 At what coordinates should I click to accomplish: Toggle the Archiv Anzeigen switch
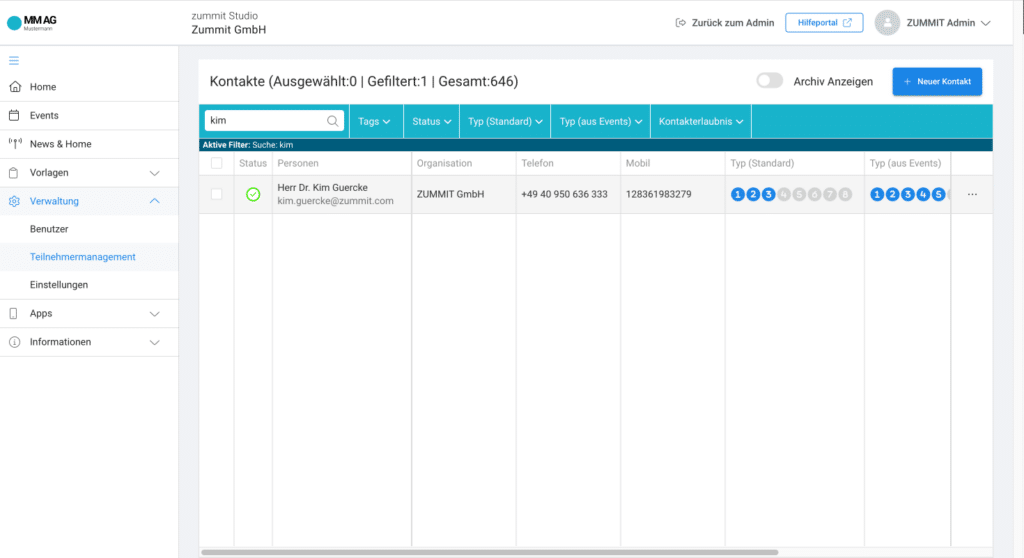[x=769, y=81]
